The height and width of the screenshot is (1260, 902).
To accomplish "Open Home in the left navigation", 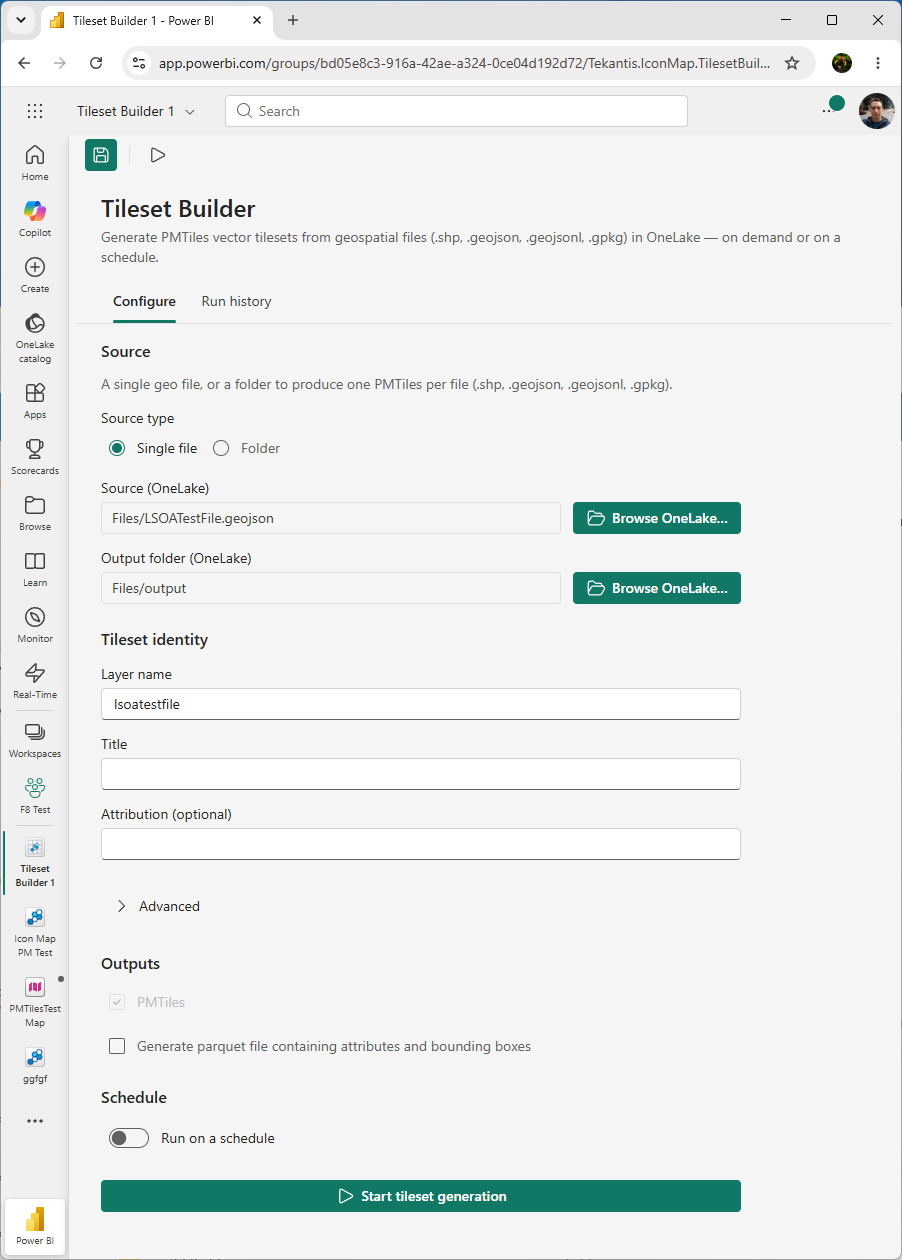I will pyautogui.click(x=35, y=162).
